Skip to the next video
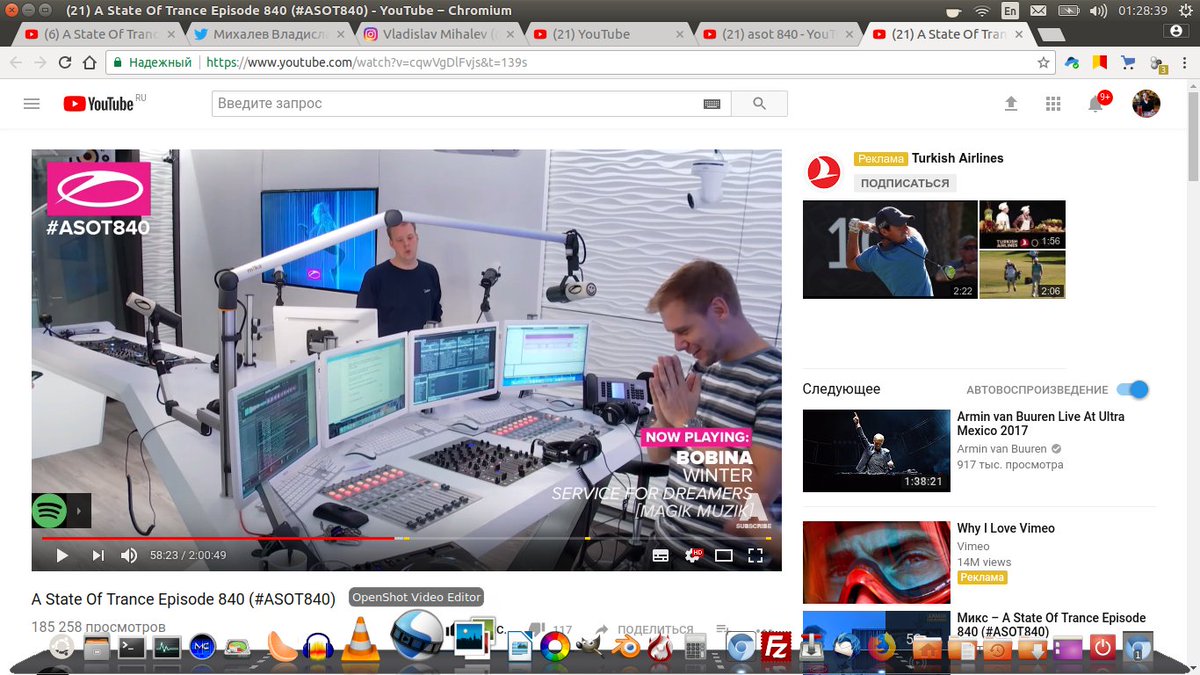1200x675 pixels. click(97, 555)
